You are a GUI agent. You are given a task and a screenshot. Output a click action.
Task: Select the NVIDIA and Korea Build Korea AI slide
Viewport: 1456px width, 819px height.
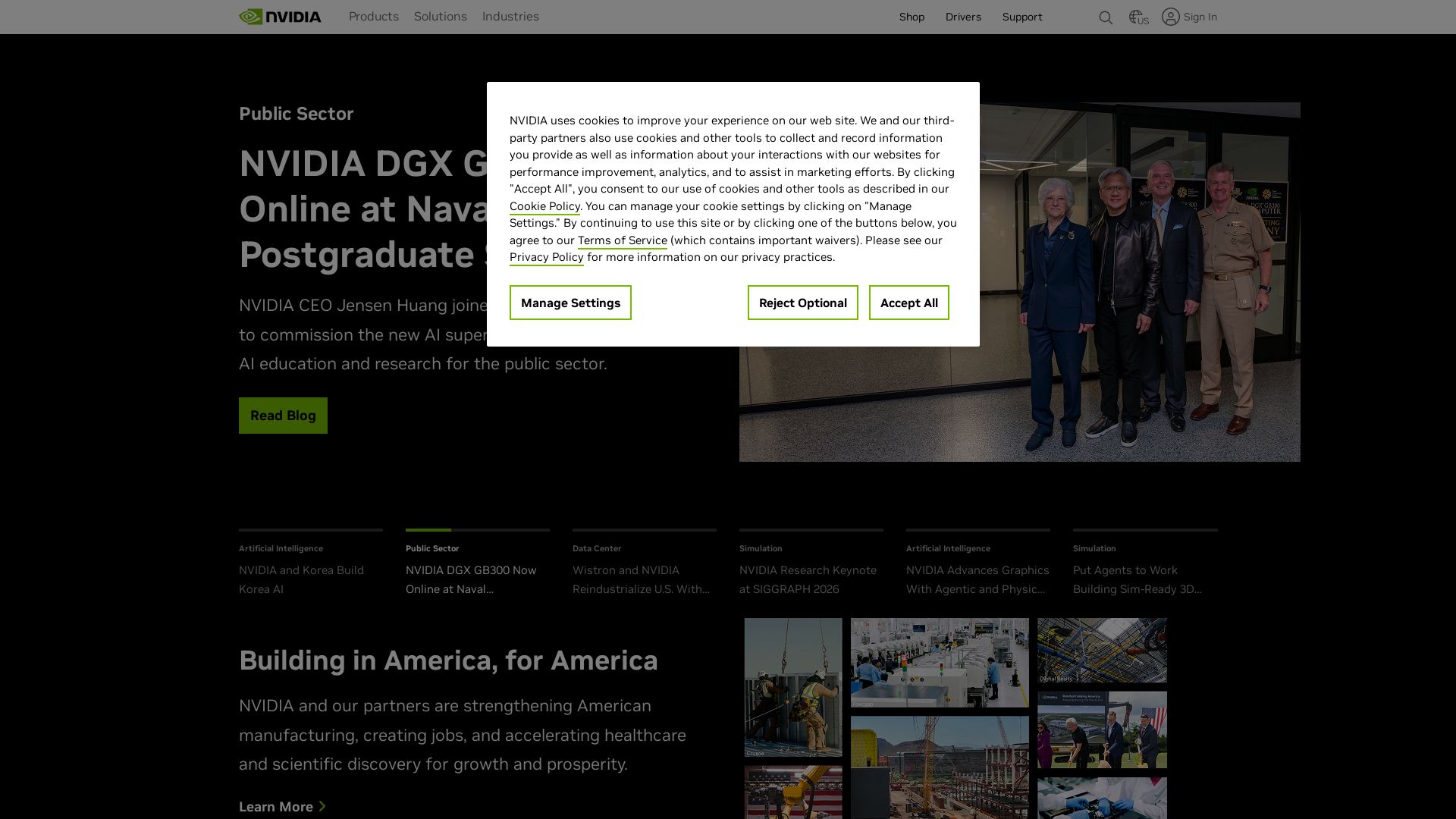pyautogui.click(x=311, y=565)
